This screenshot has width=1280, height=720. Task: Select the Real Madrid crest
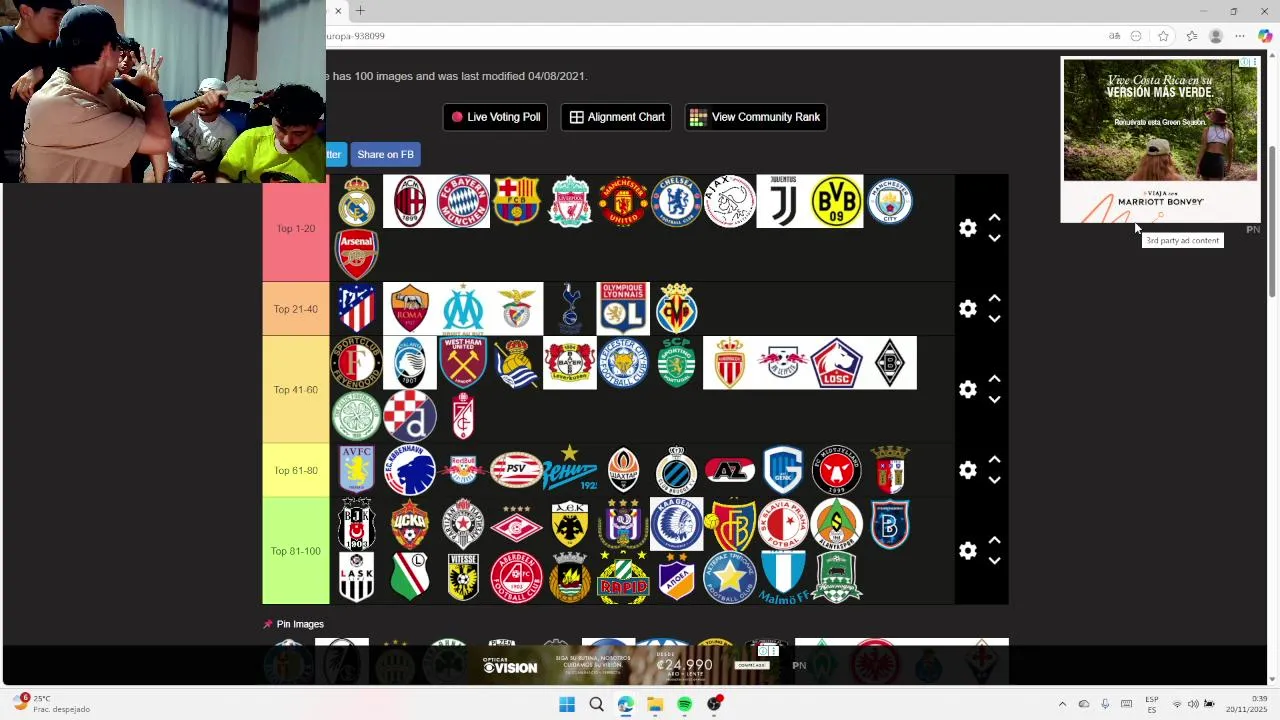[356, 201]
